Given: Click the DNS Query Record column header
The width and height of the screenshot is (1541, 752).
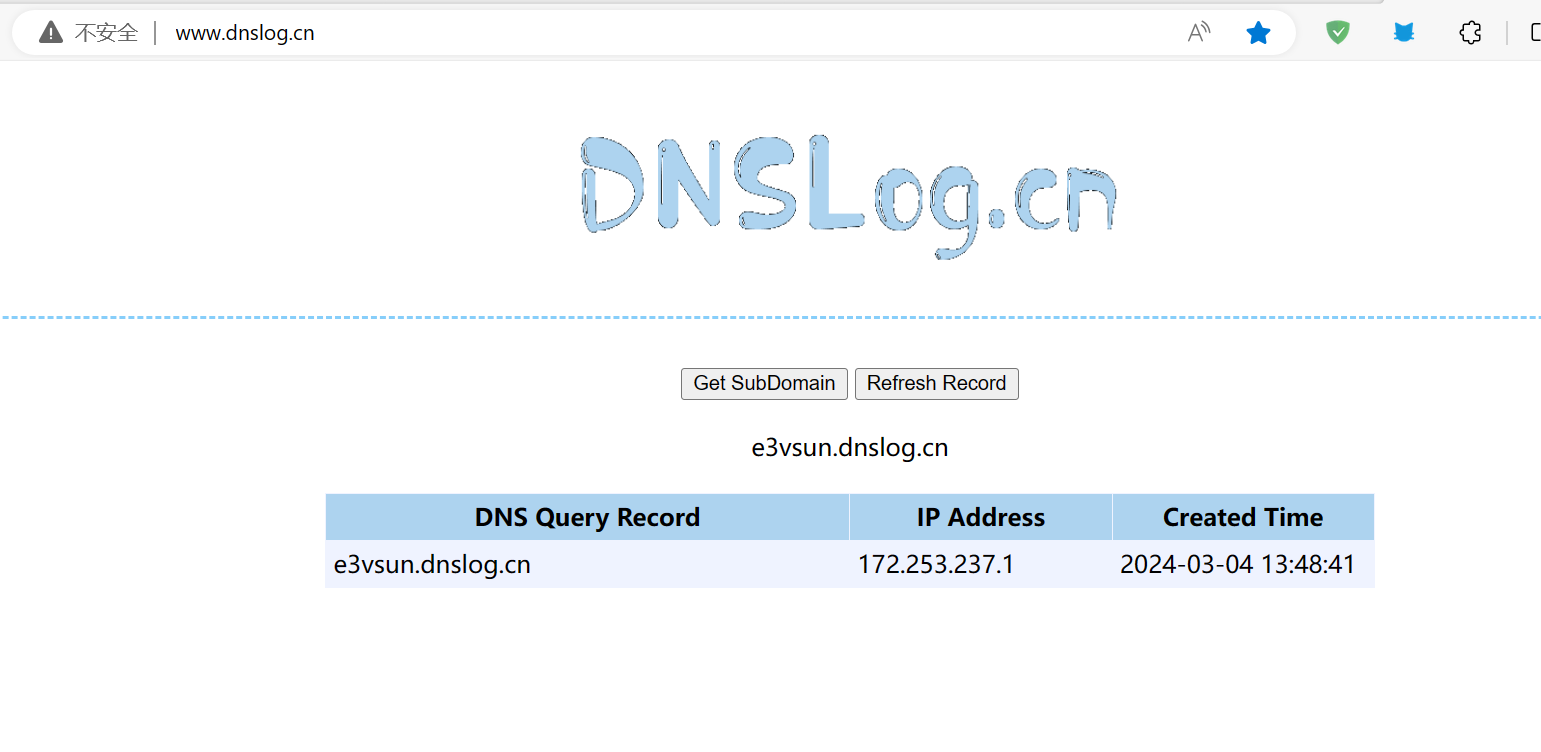Looking at the screenshot, I should [x=587, y=517].
